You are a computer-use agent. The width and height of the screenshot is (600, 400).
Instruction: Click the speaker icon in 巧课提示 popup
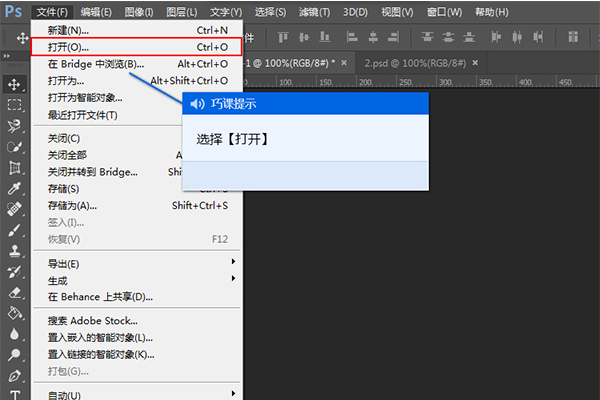coord(196,104)
